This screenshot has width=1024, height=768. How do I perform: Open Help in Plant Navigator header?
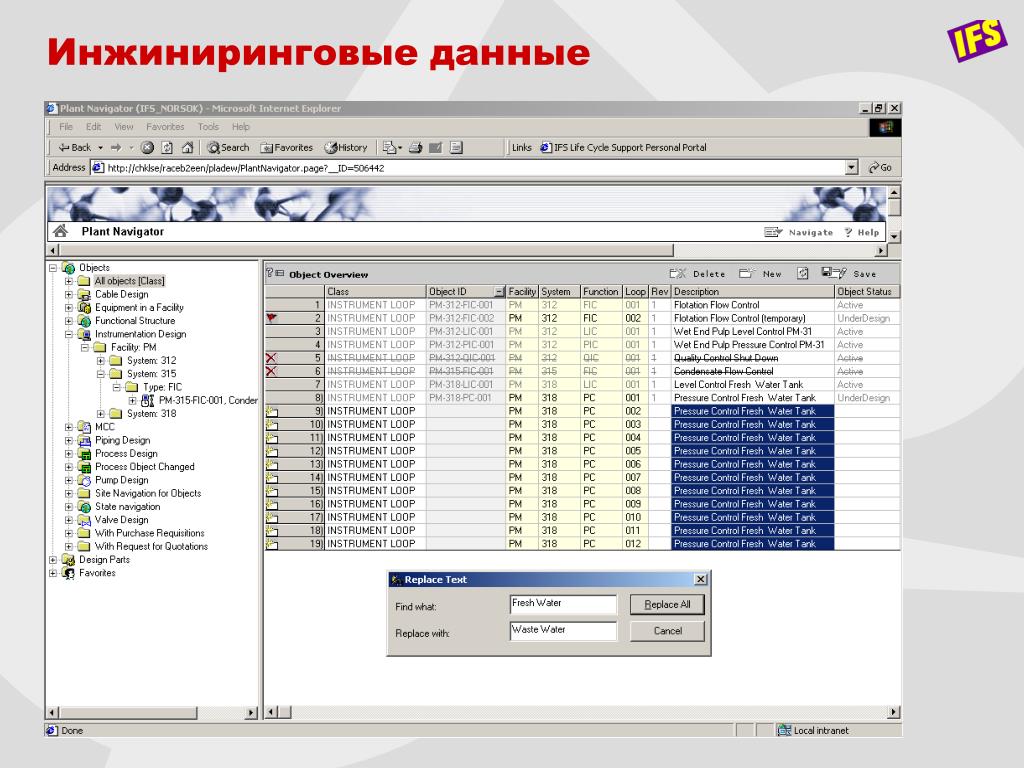[x=861, y=232]
